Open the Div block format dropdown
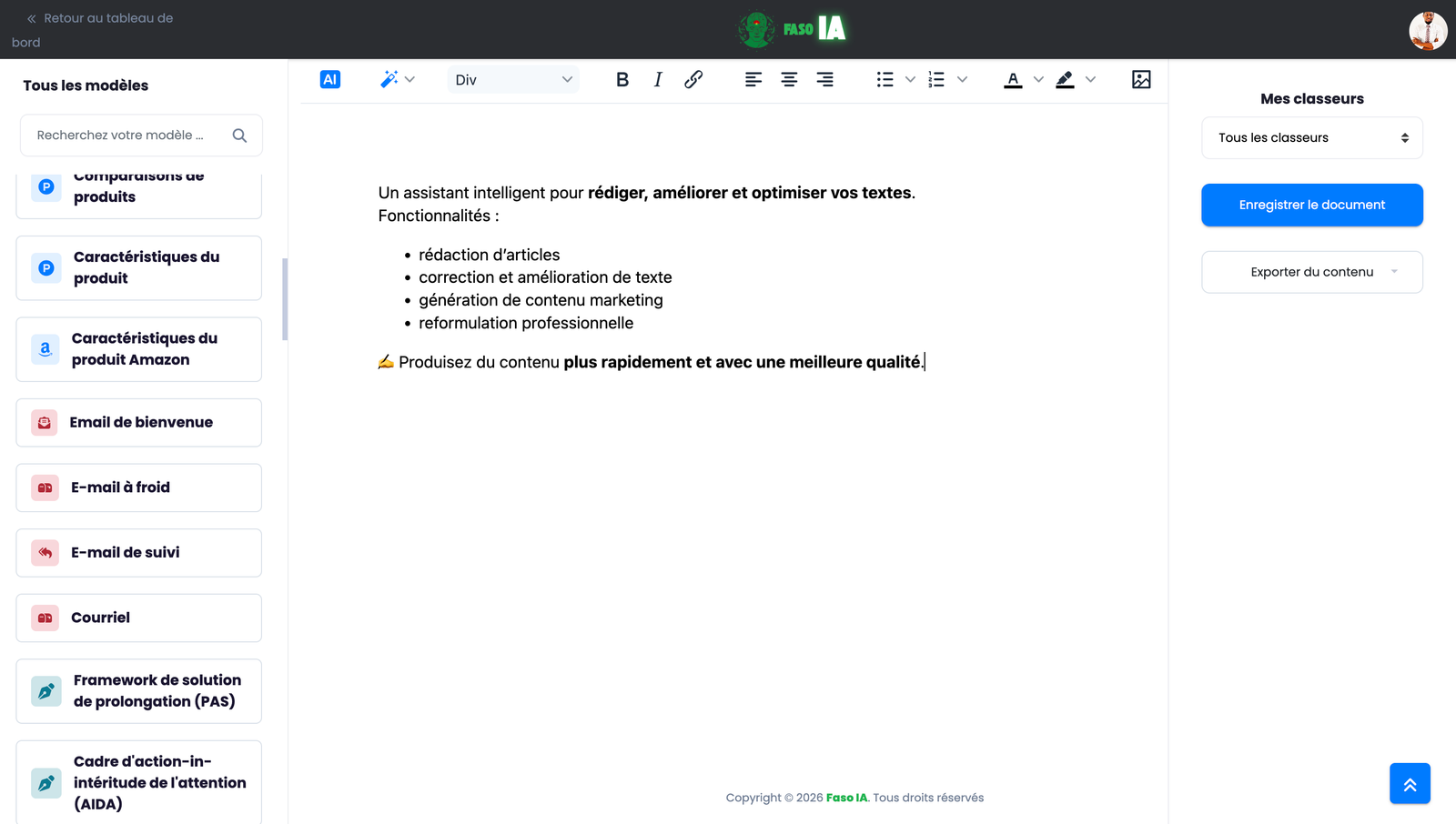The width and height of the screenshot is (1456, 824). coord(513,80)
